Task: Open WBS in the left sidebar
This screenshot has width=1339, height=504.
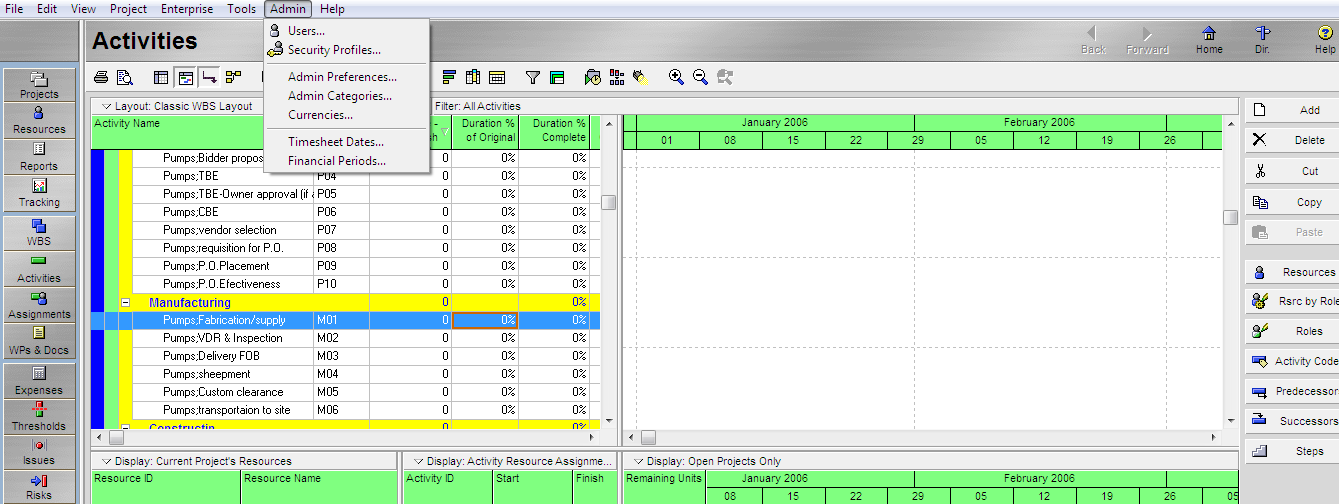Action: pos(40,232)
